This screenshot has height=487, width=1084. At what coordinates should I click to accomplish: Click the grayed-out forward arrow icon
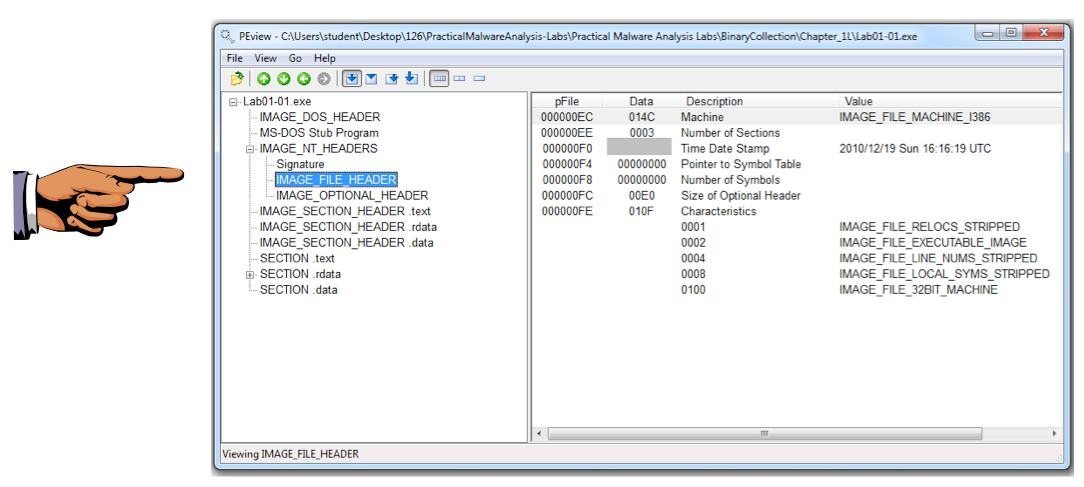(x=323, y=78)
